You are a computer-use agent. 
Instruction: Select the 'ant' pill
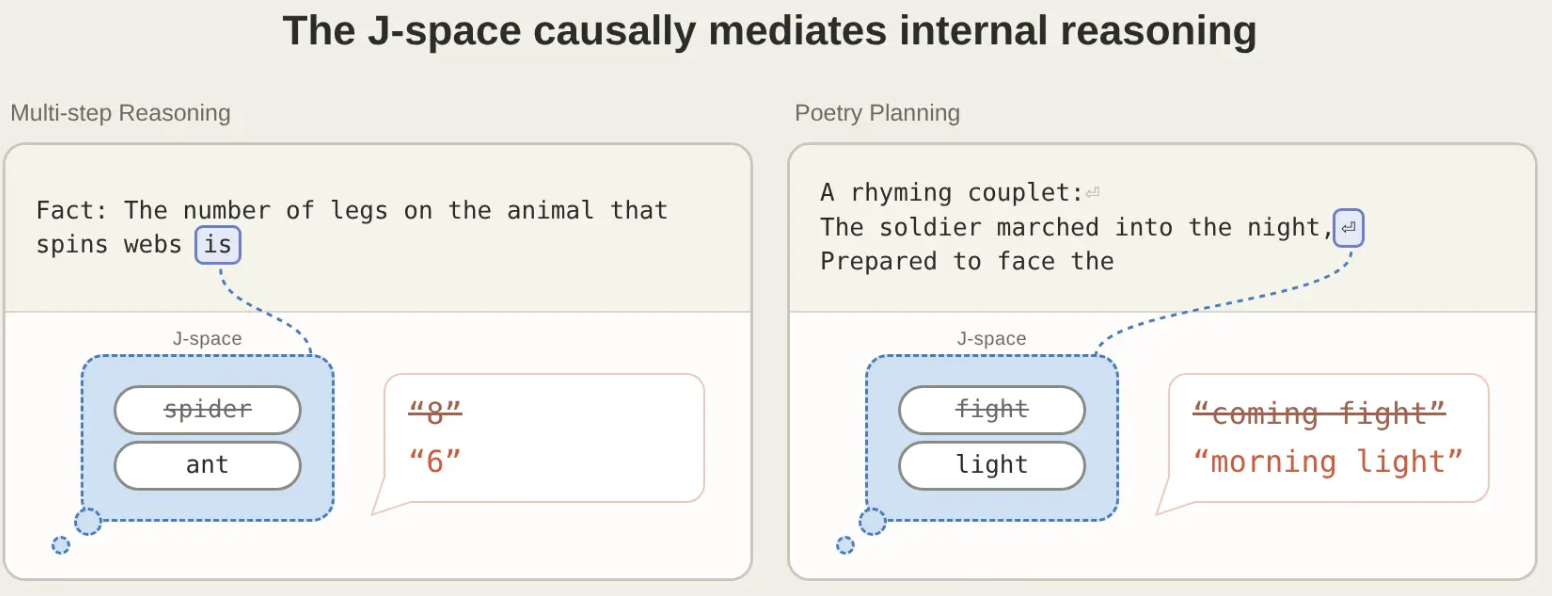point(207,465)
